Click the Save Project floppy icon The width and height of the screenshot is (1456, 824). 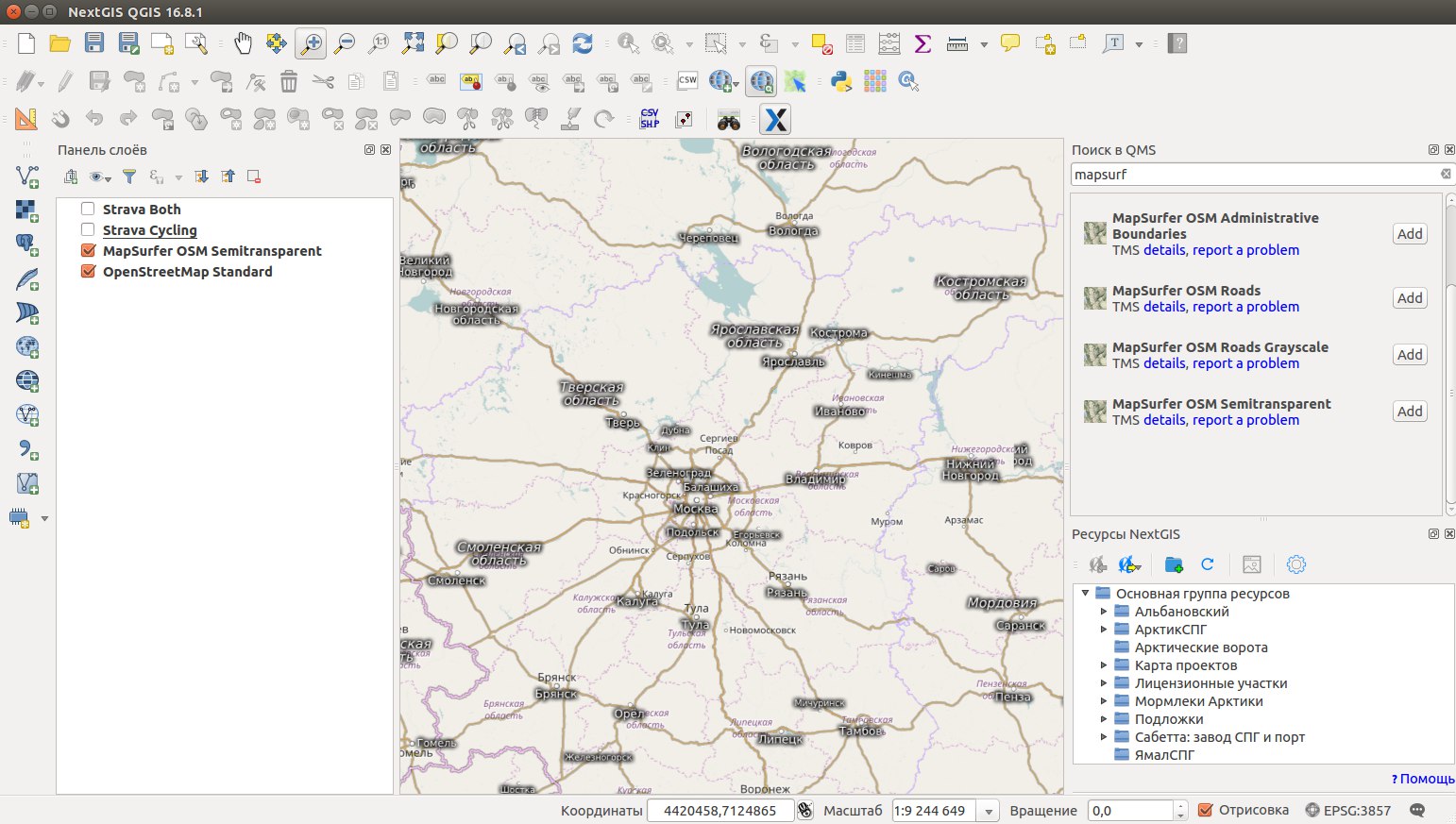point(94,43)
